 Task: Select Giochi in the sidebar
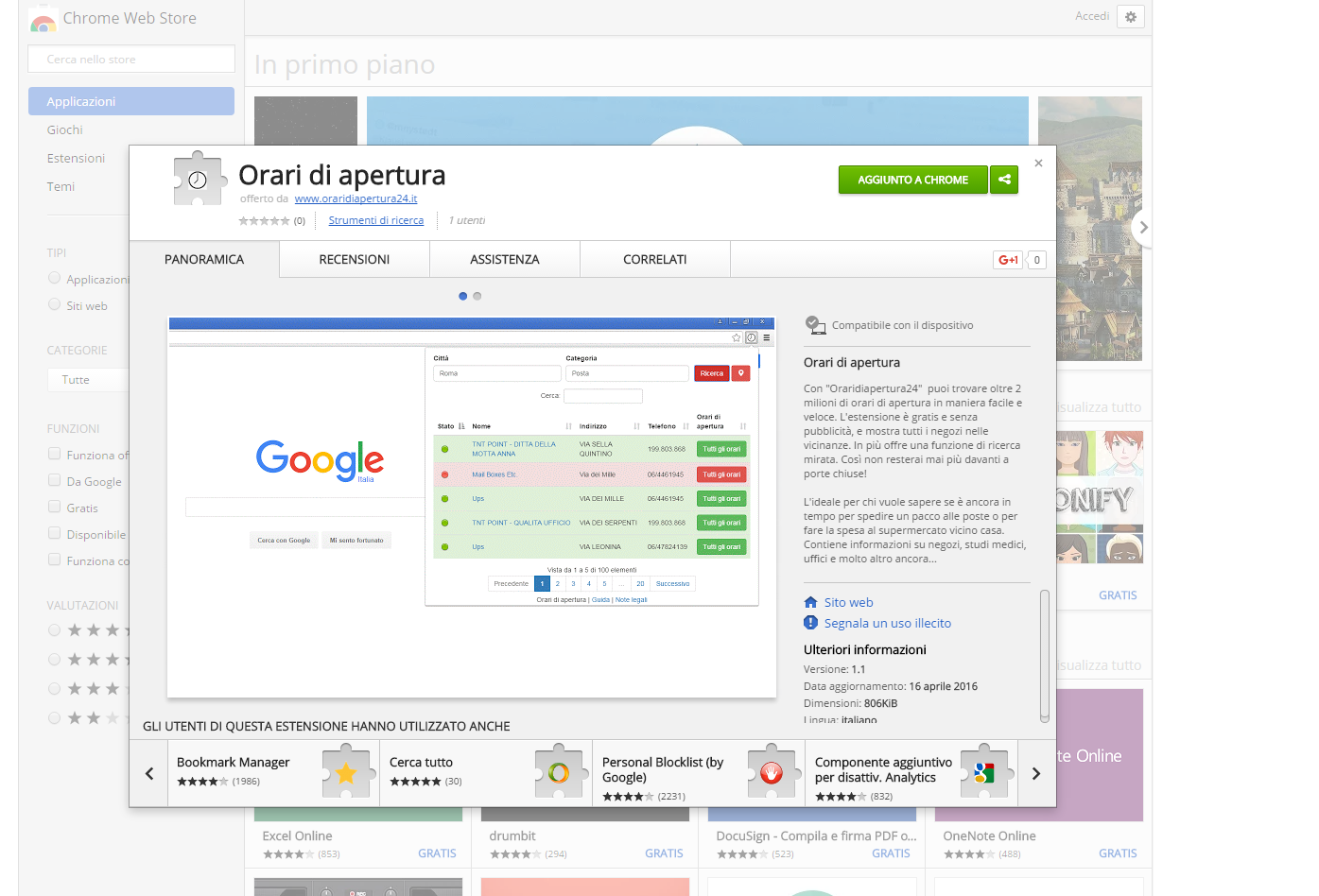(x=65, y=129)
